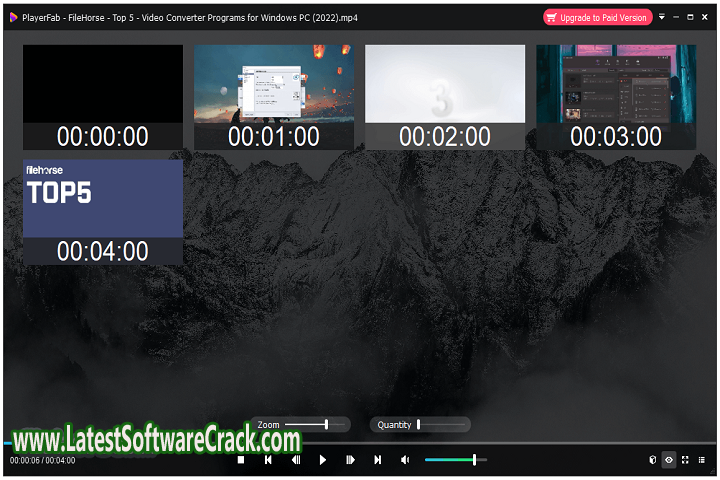Click the Quantity slider track

(x=440, y=424)
